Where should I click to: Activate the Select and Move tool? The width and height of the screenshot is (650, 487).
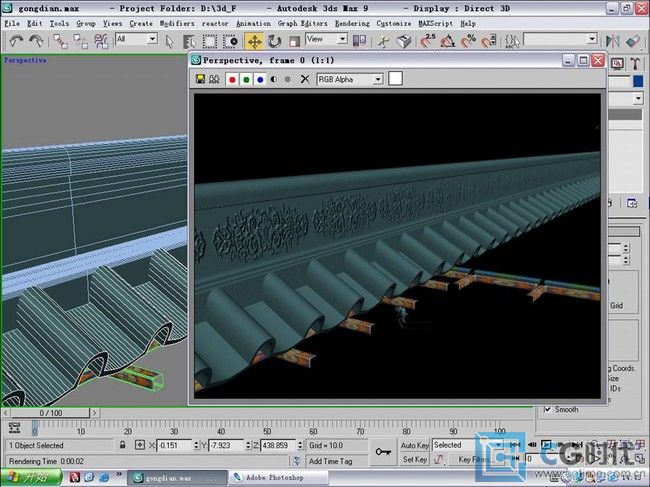click(254, 41)
